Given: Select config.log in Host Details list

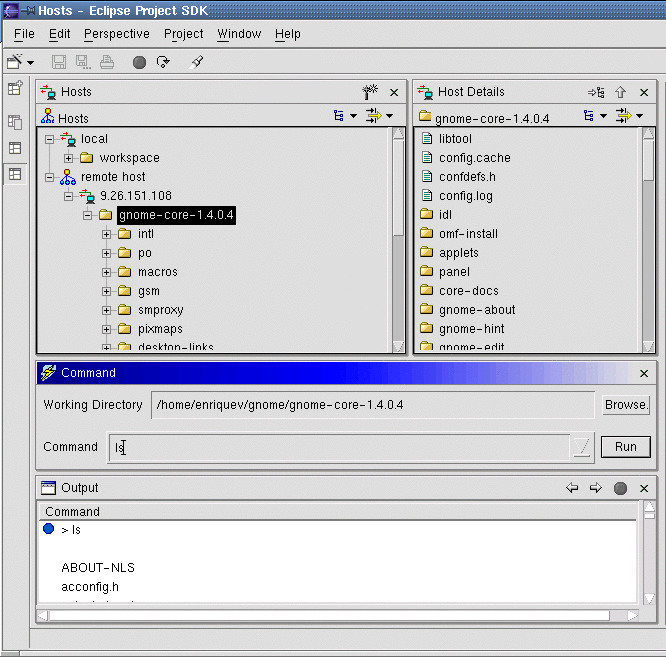Looking at the screenshot, I should [x=465, y=196].
